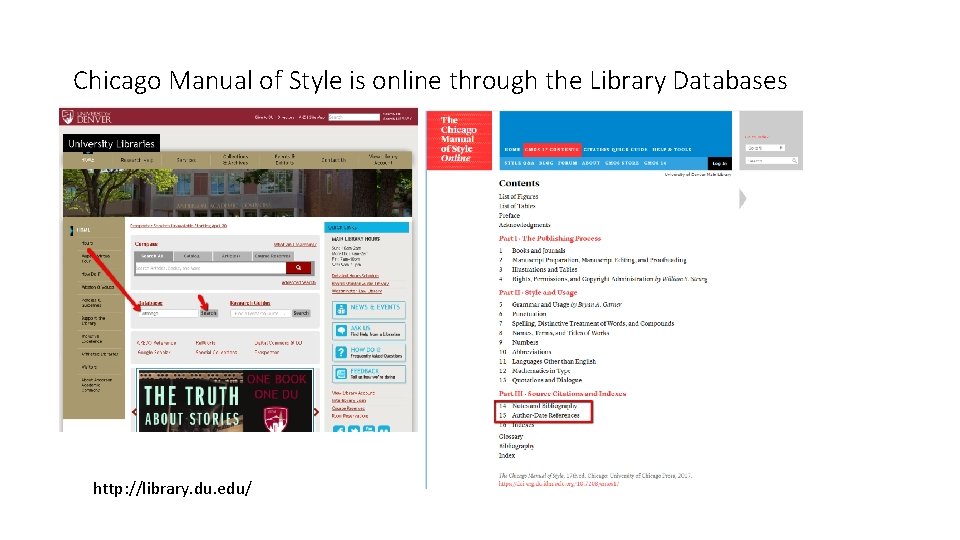This screenshot has height=540, width=960.
Task: Click the Advanced Search link under Compass
Action: coord(299,282)
